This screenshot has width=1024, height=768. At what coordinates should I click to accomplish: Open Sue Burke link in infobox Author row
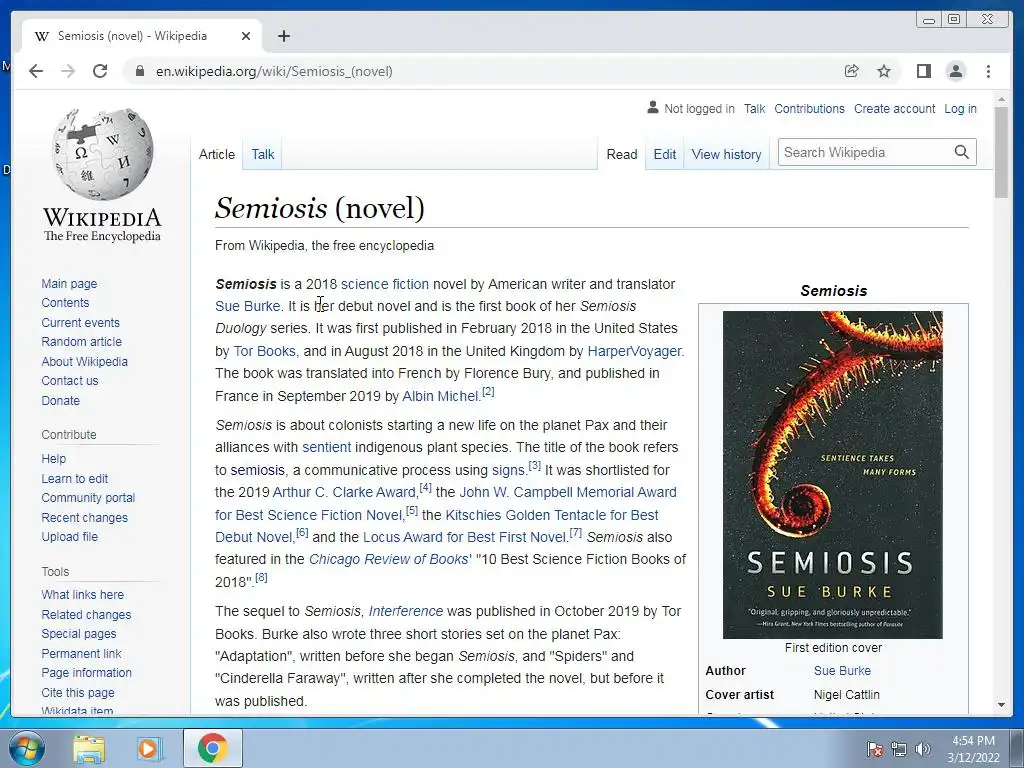(x=842, y=671)
